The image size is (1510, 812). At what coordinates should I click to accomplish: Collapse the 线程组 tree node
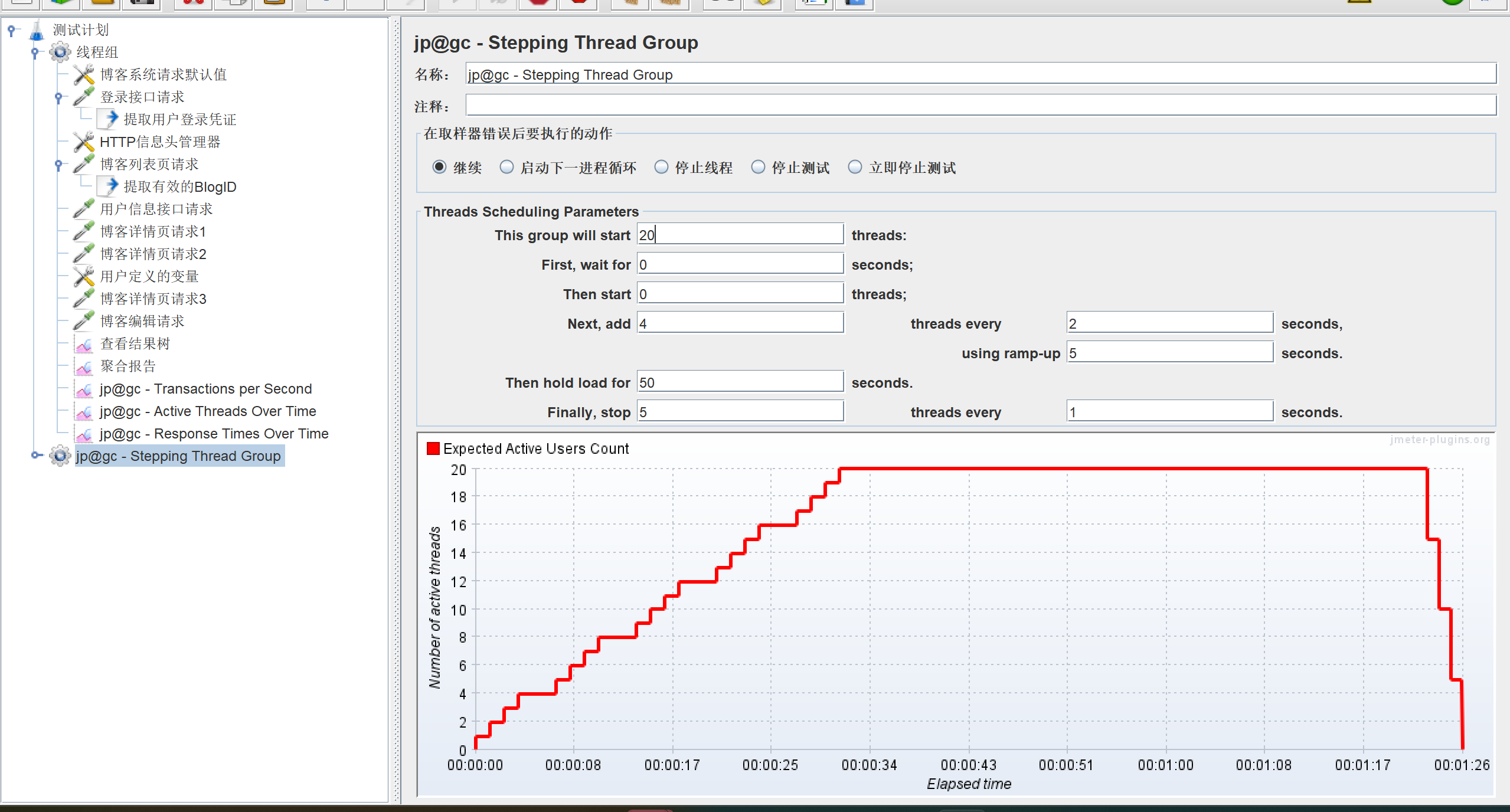tap(35, 53)
